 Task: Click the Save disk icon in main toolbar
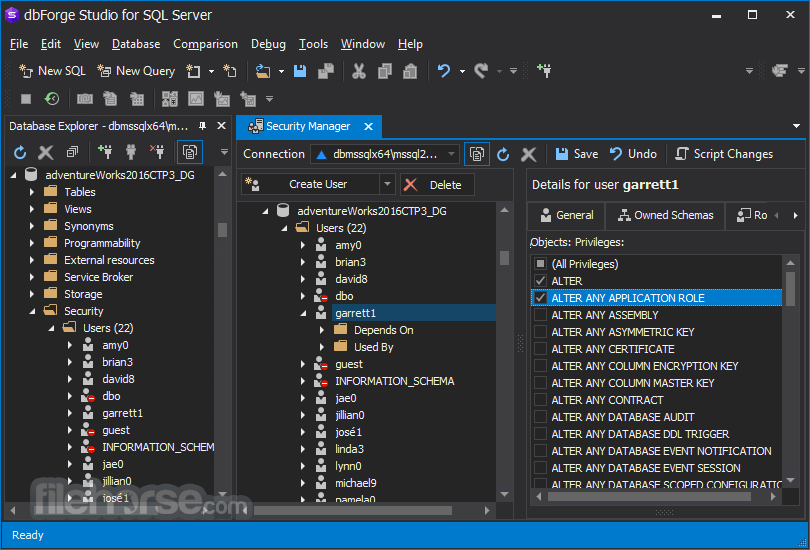[300, 71]
